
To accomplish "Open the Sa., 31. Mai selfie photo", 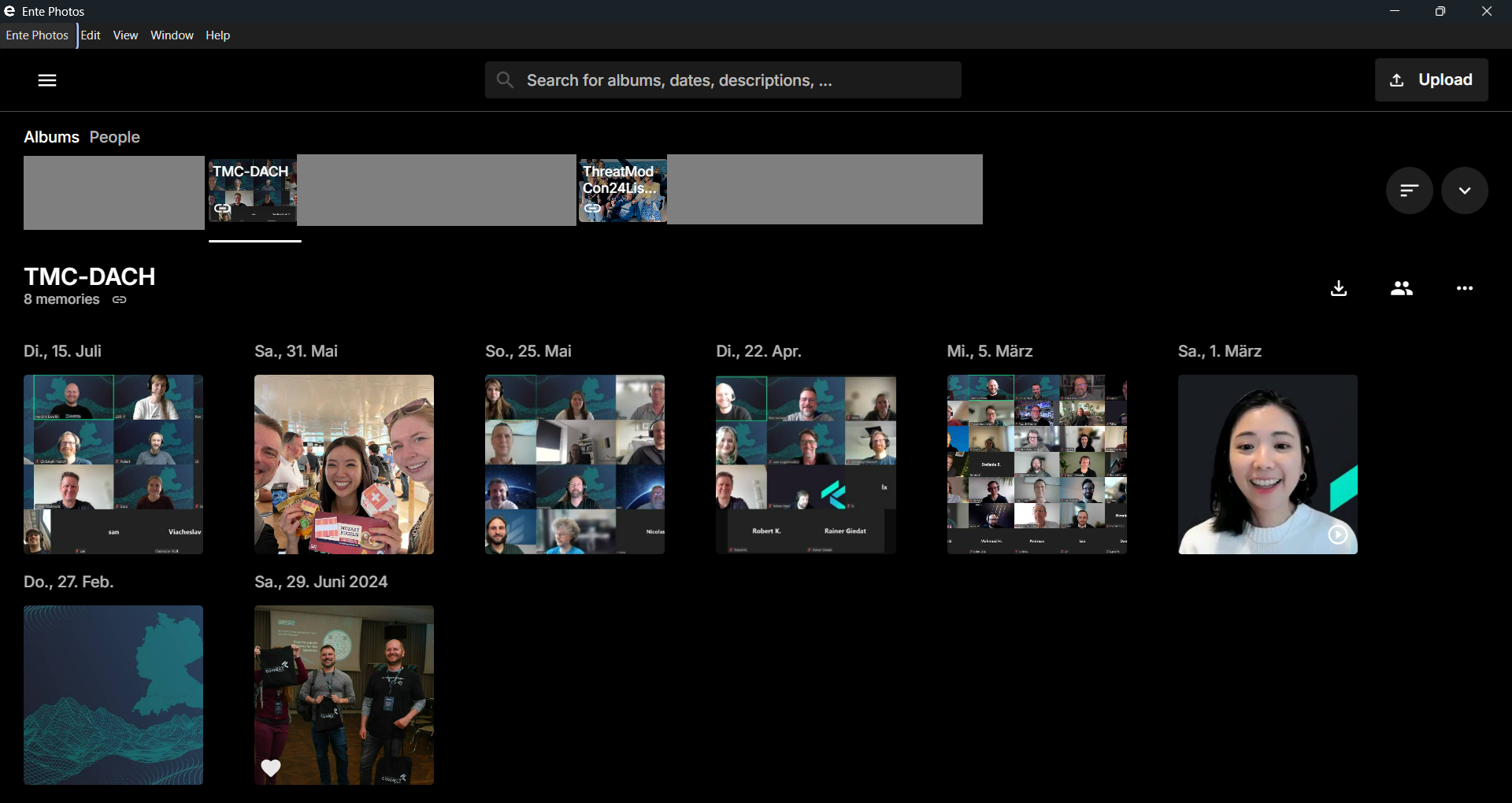I will click(343, 464).
